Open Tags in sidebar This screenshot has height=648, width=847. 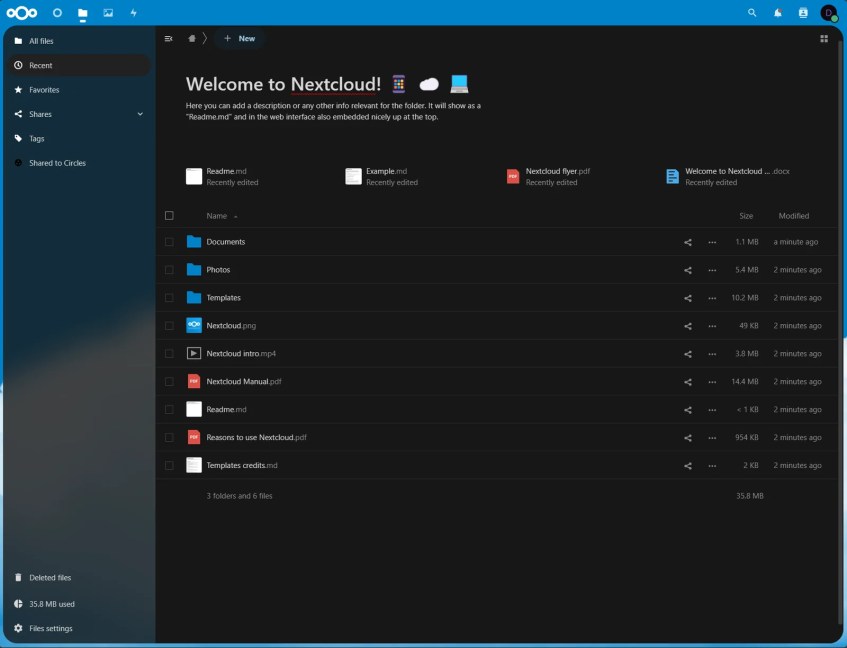click(79, 138)
